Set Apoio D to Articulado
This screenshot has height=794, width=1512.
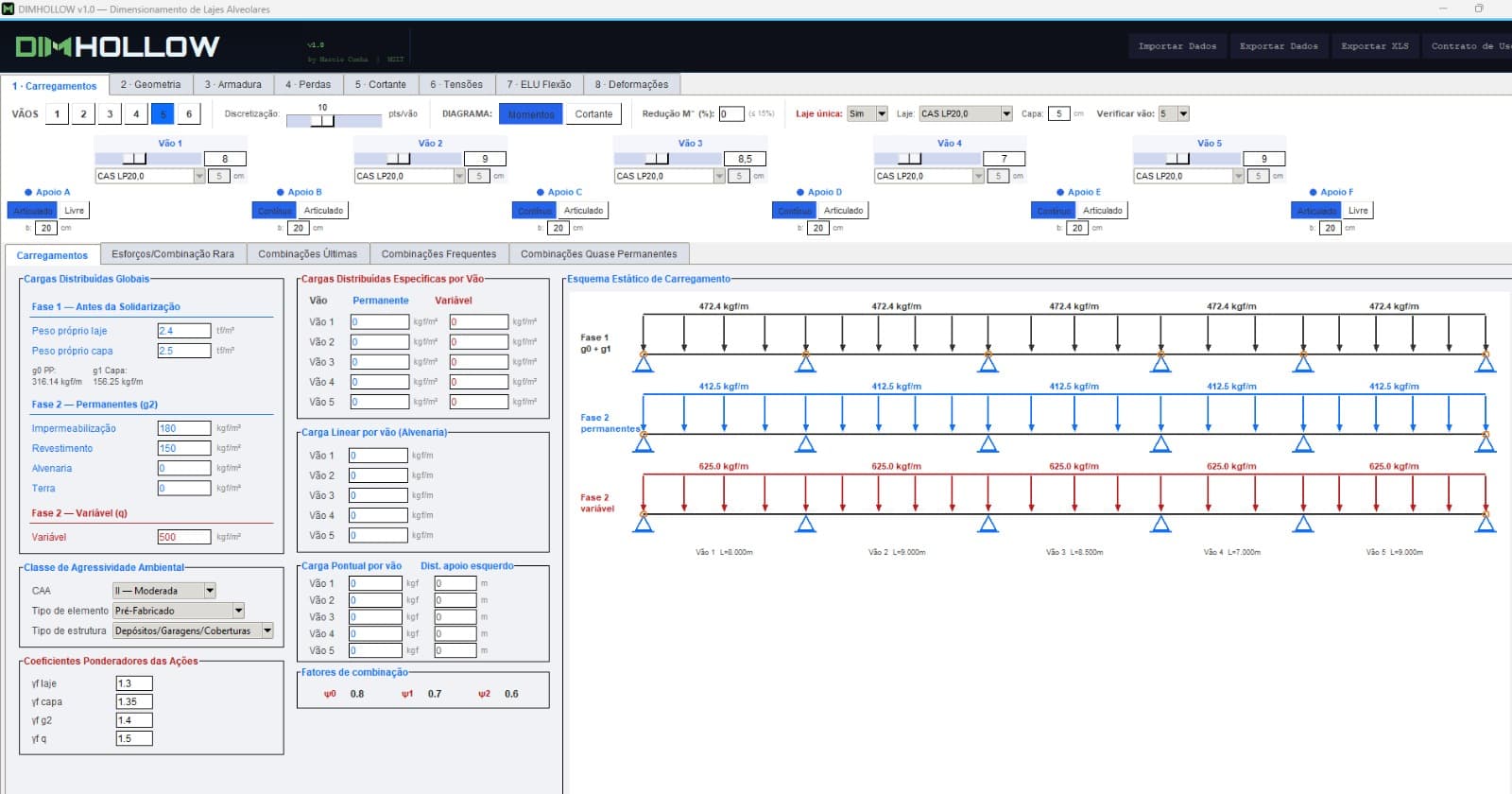[843, 211]
